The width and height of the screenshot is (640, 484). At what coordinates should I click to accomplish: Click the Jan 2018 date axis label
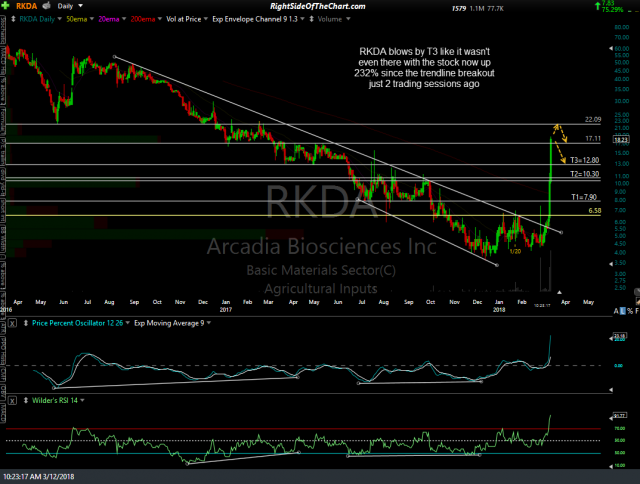click(x=499, y=306)
